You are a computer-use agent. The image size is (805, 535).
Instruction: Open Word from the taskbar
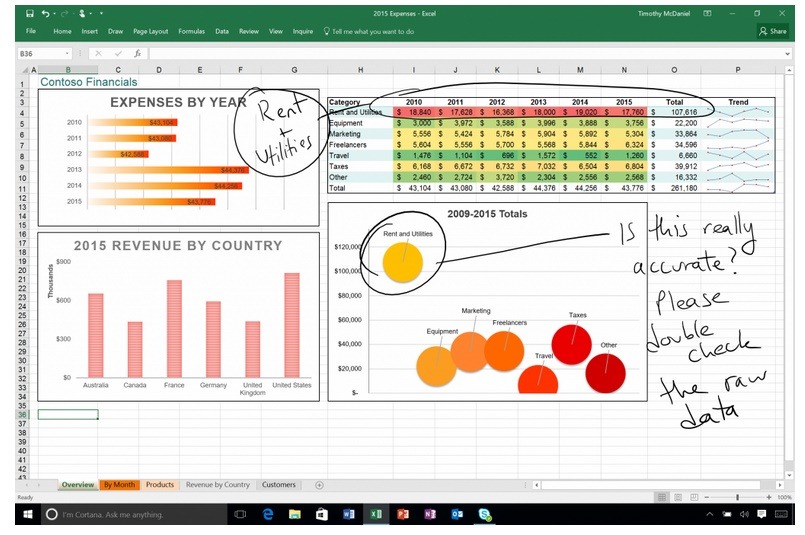click(x=349, y=514)
